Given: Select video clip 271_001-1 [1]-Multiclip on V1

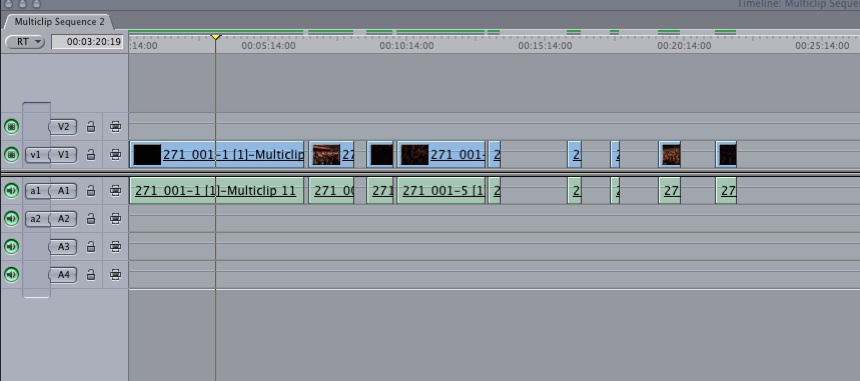Looking at the screenshot, I should point(217,155).
